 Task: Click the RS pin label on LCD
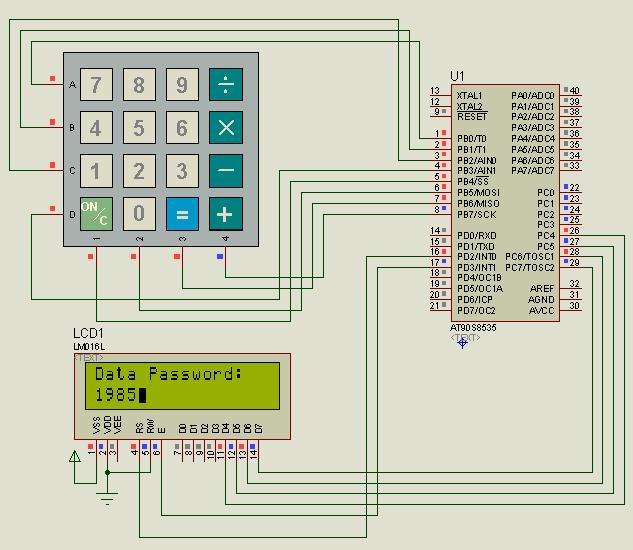(140, 428)
